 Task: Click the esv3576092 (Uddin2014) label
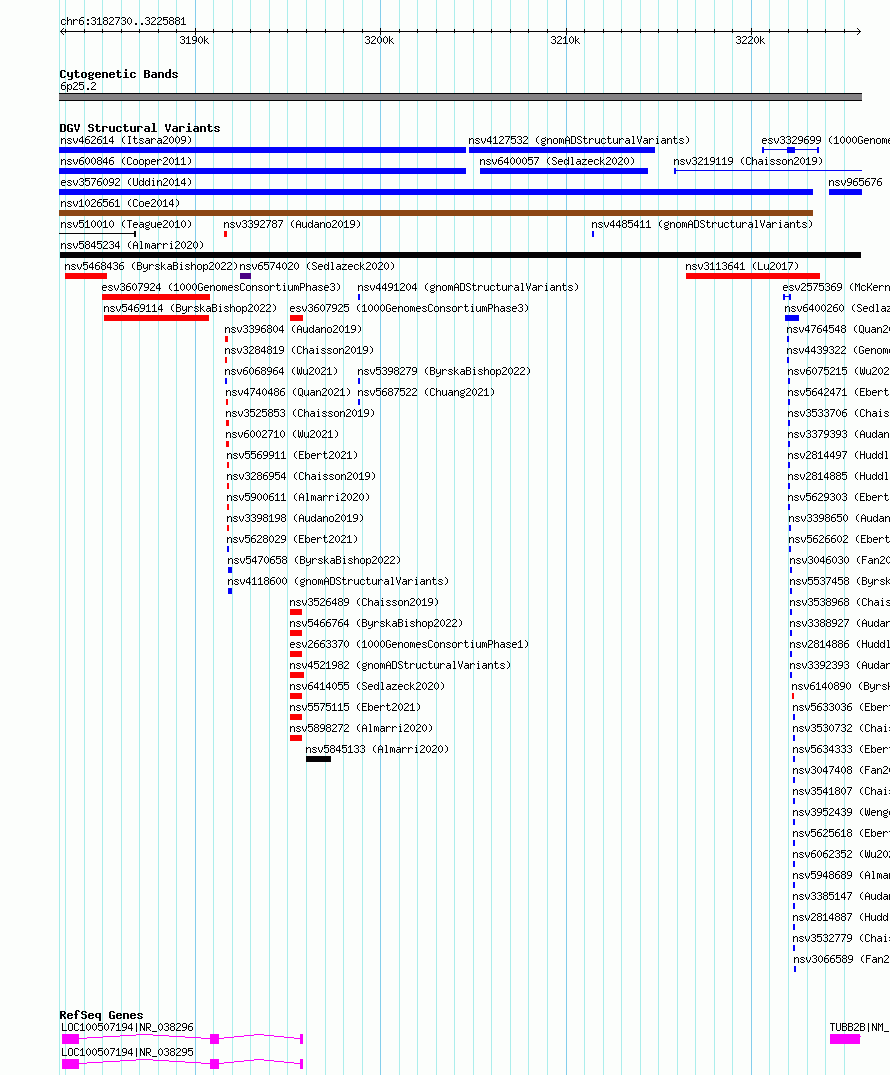(x=126, y=182)
